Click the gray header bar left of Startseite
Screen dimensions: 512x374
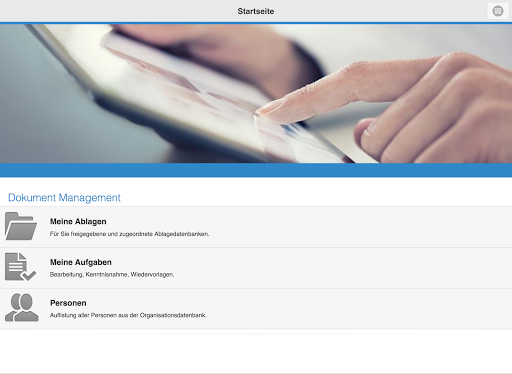pyautogui.click(x=117, y=11)
